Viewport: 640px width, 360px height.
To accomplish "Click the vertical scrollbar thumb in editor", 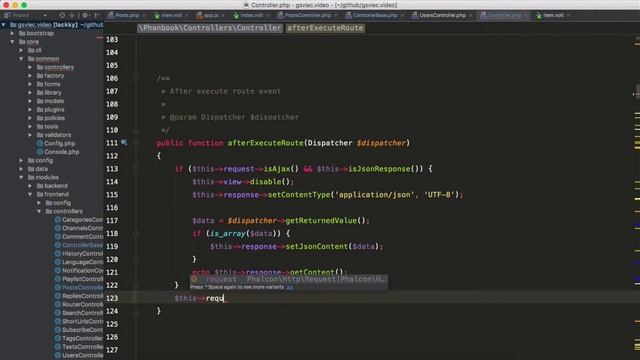I will point(638,92).
